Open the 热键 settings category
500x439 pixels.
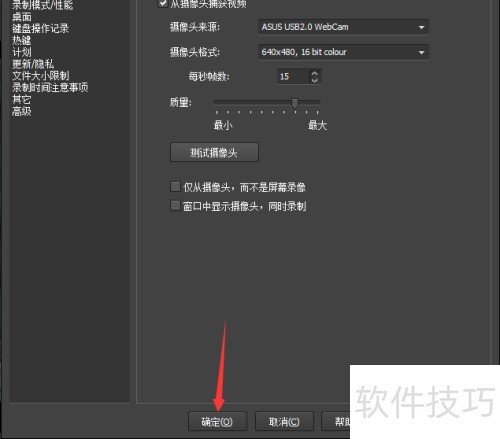point(22,40)
